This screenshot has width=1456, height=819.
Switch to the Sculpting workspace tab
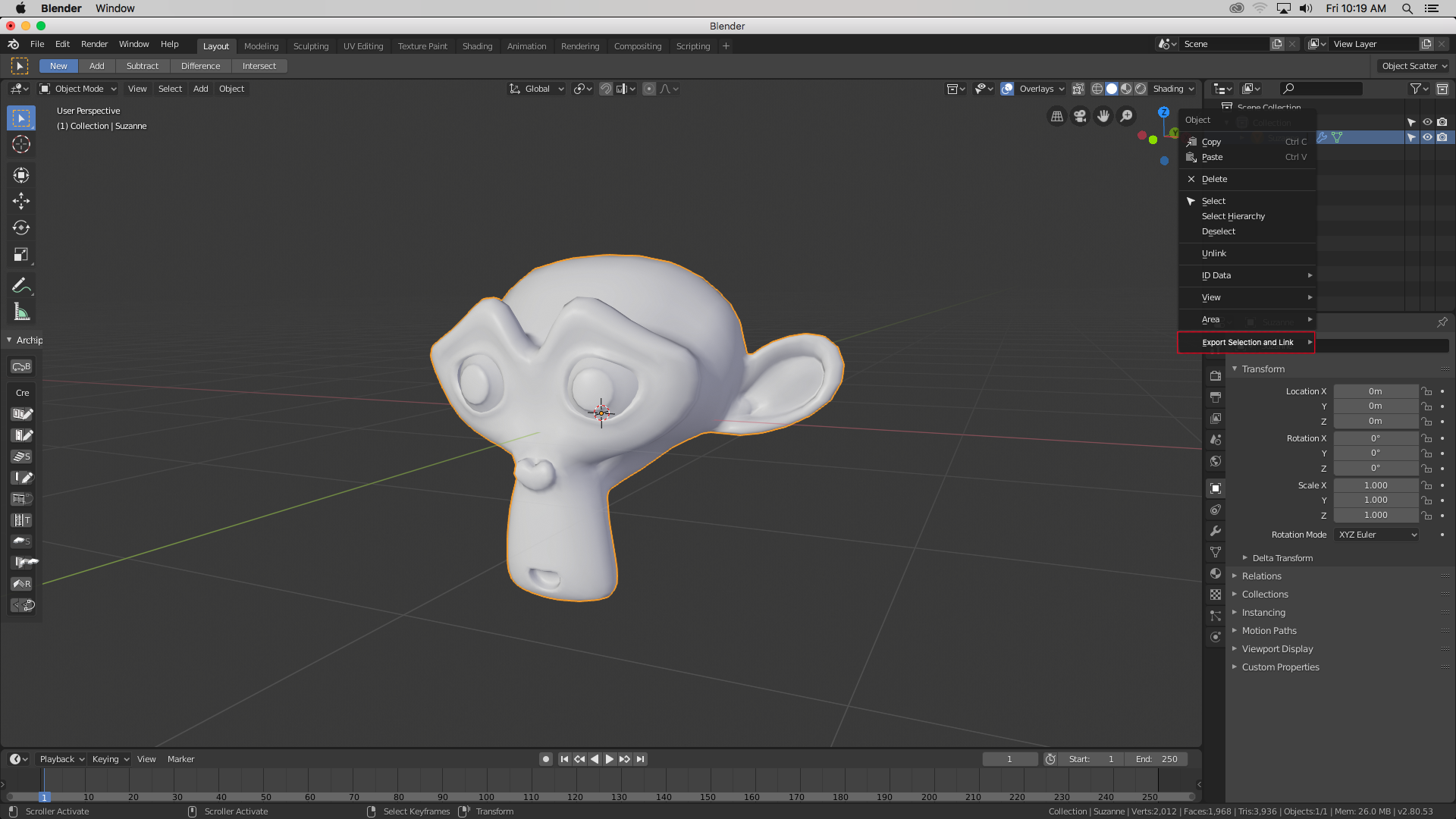311,46
